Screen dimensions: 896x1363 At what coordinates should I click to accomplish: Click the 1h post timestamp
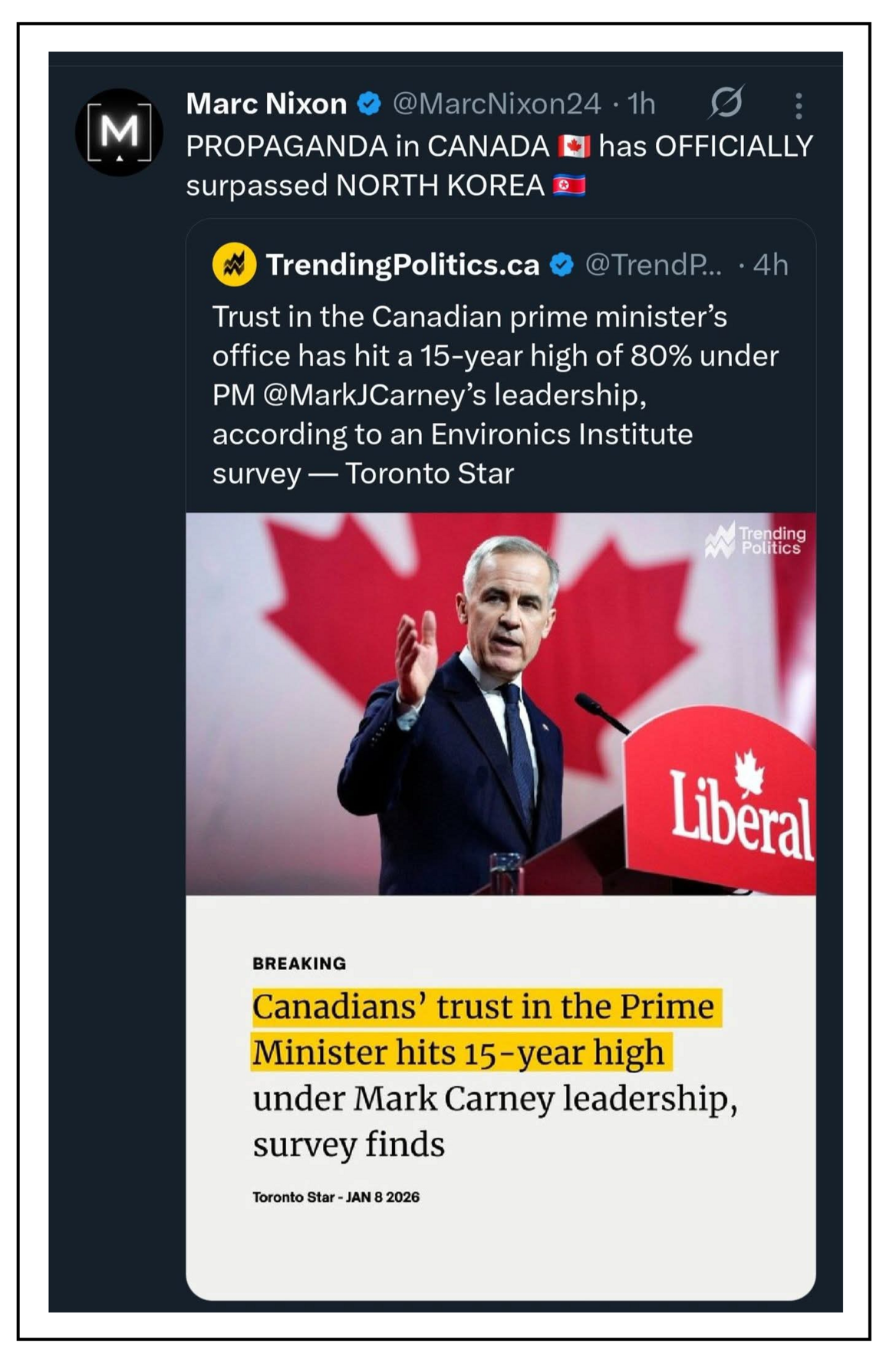(641, 104)
